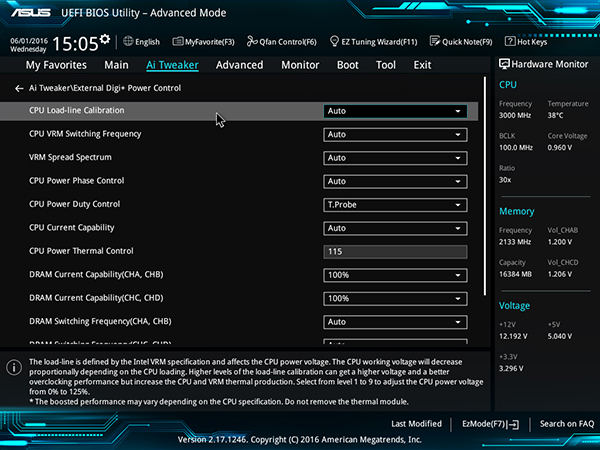Click Memory Frequency value 2133 MHz
This screenshot has height=450, width=600.
tap(515, 242)
